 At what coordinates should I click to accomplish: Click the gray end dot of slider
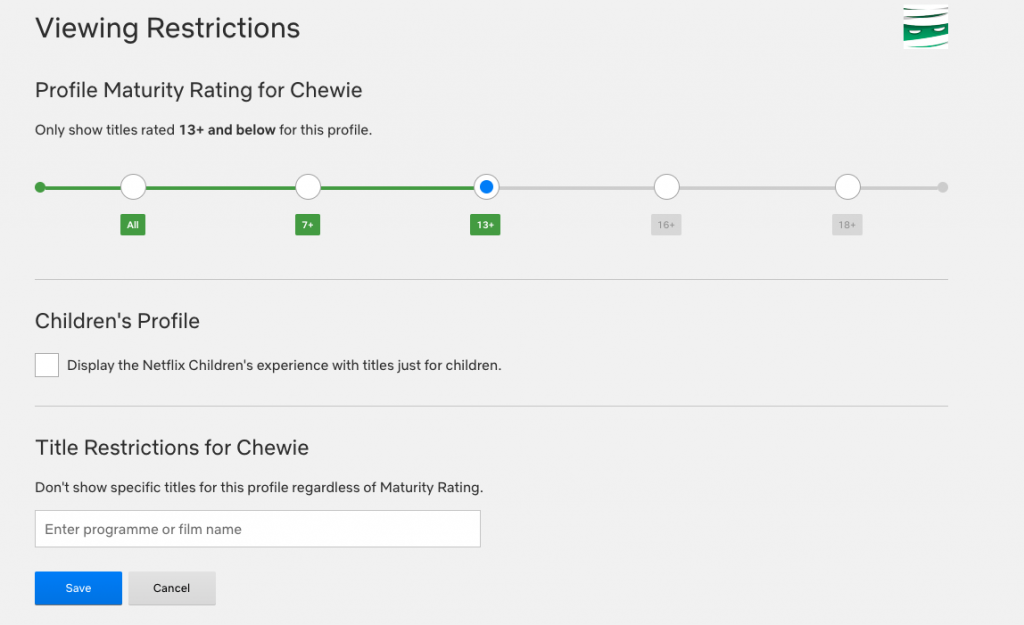(x=943, y=187)
